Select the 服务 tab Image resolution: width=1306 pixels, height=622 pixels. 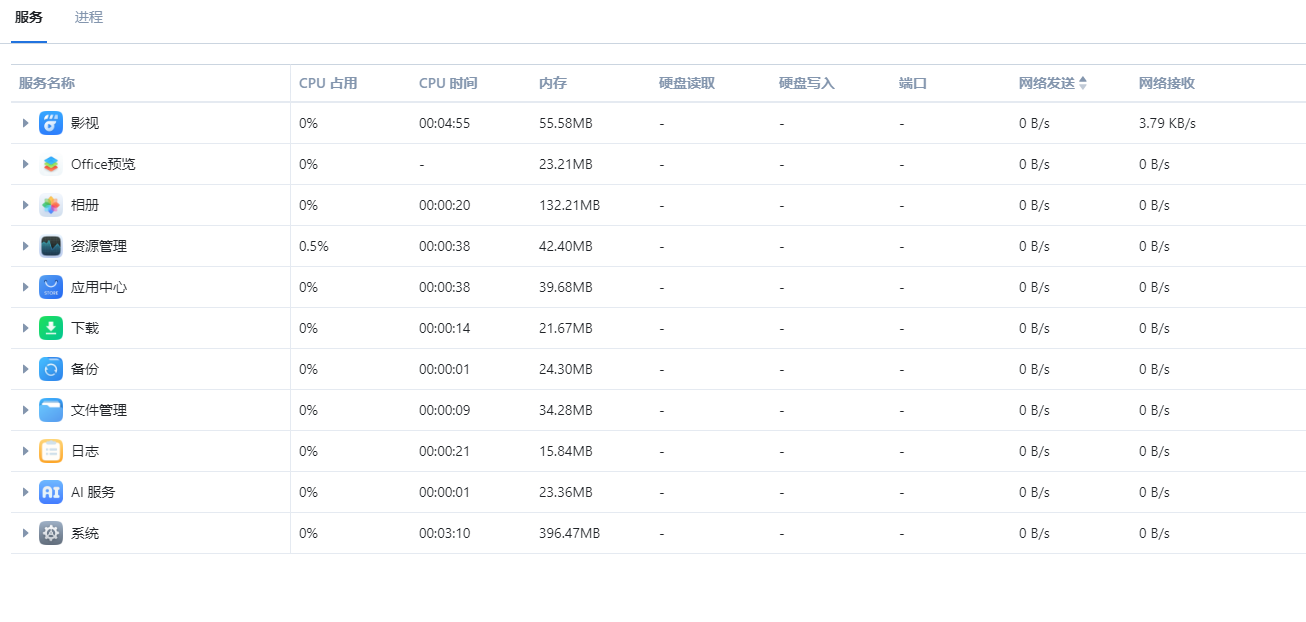coord(29,18)
